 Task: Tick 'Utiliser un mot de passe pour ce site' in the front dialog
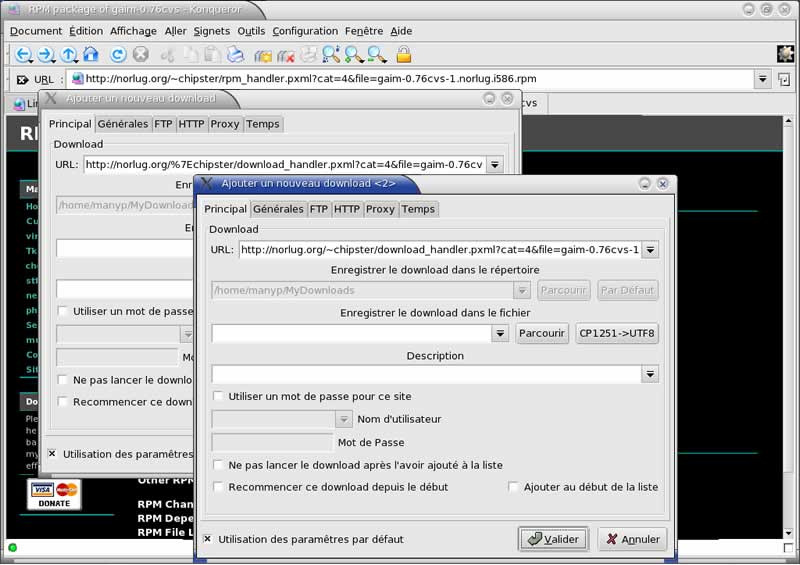tap(218, 396)
